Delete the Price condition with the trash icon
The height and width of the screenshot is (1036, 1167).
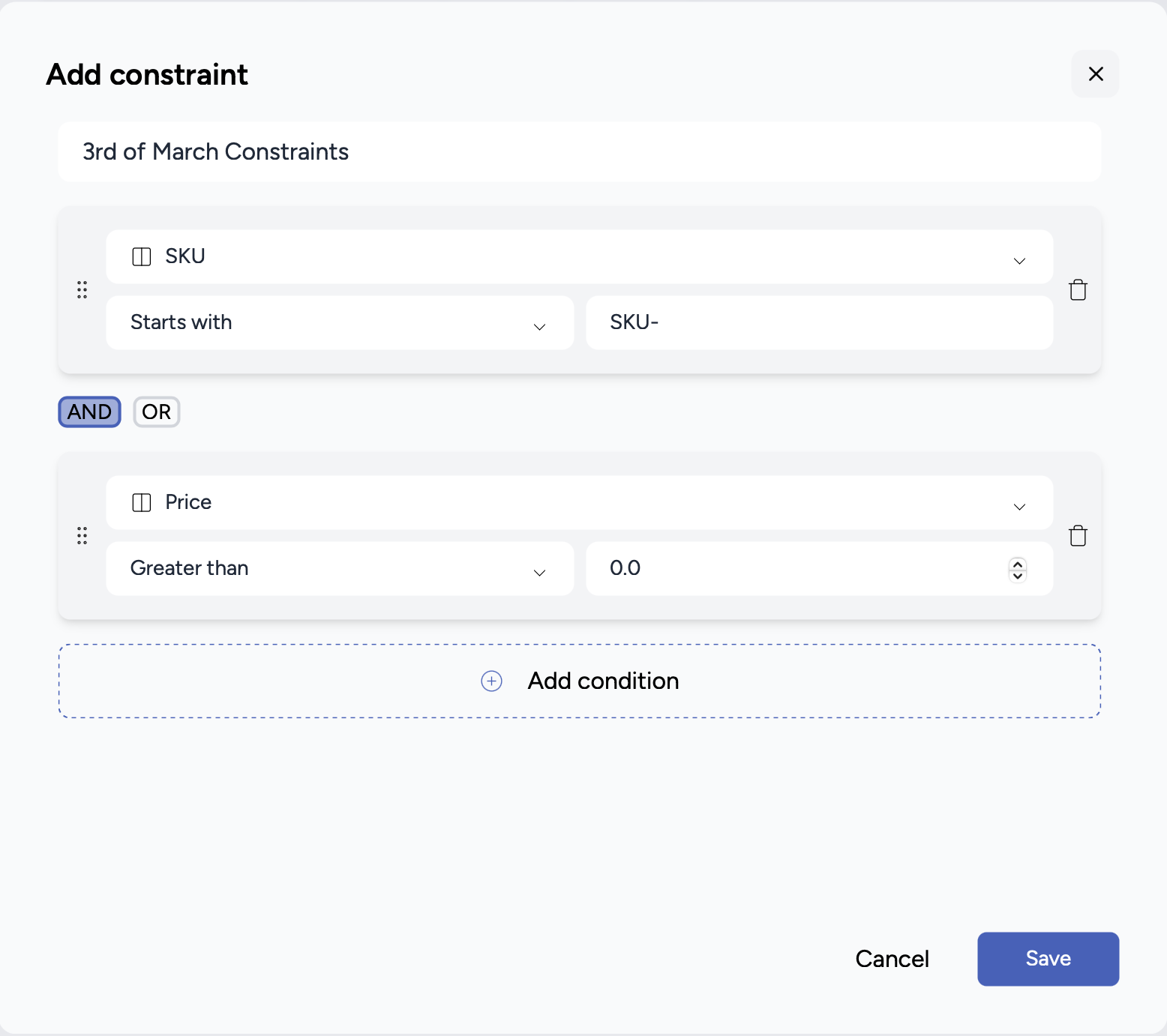(1078, 535)
